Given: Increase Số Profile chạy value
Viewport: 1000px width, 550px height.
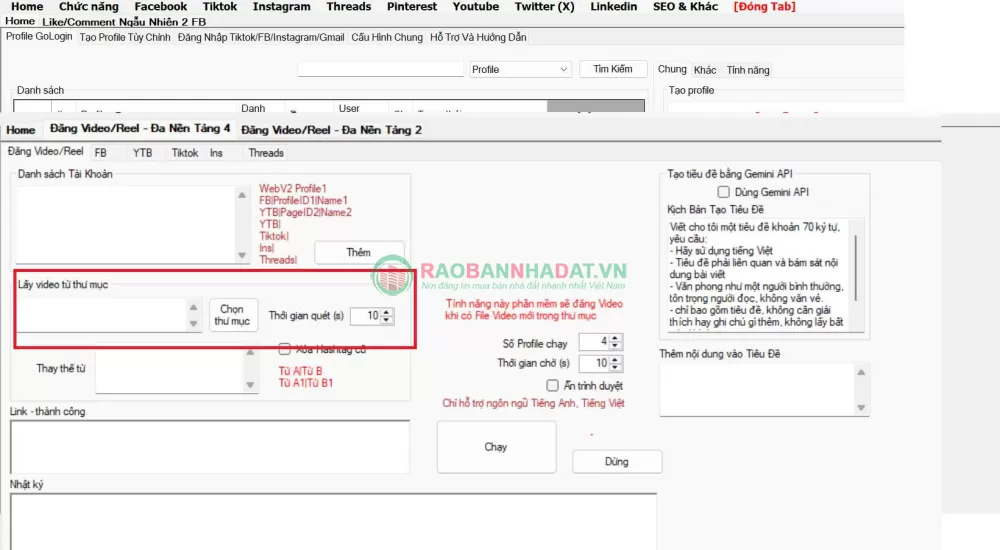Looking at the screenshot, I should pyautogui.click(x=615, y=339).
